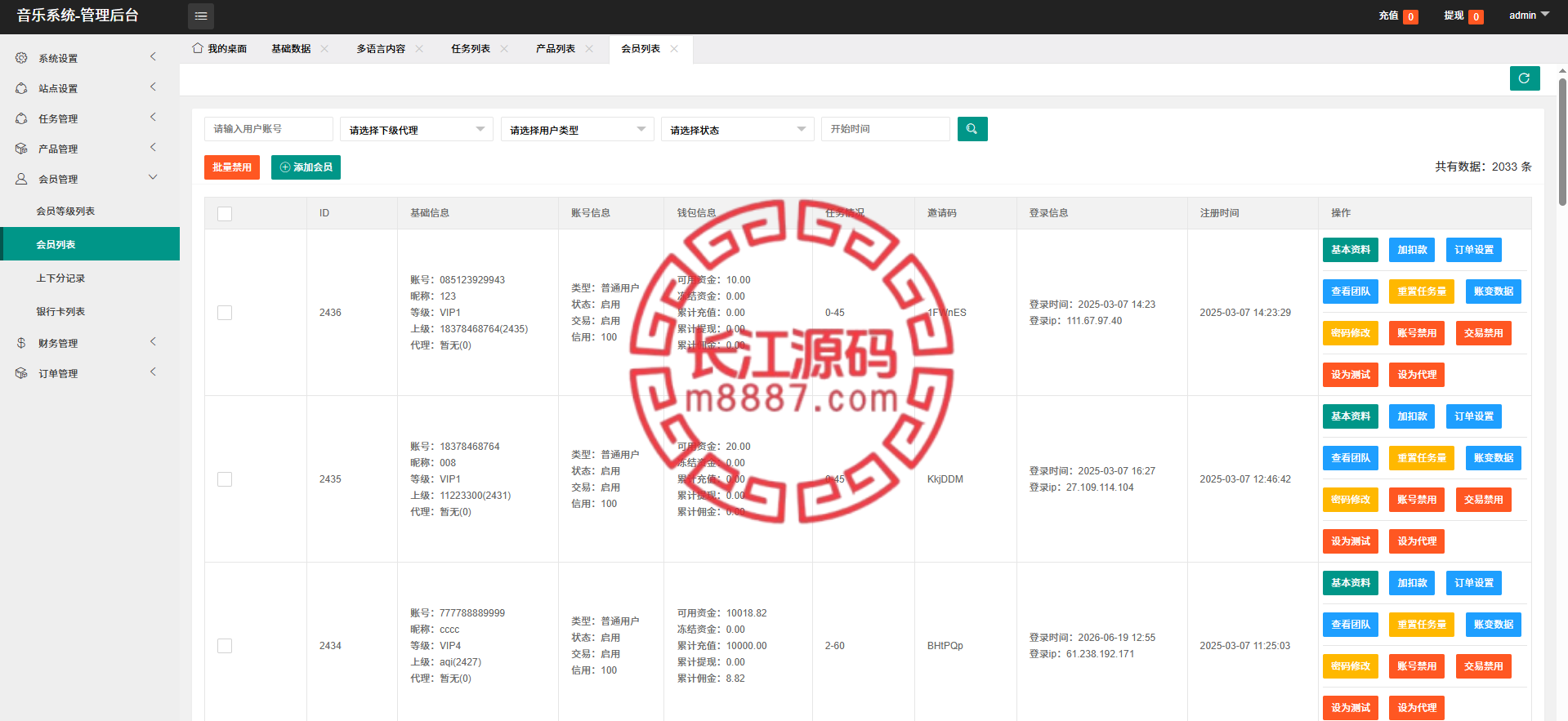Click the 任务管理 sidebar icon

pos(21,118)
